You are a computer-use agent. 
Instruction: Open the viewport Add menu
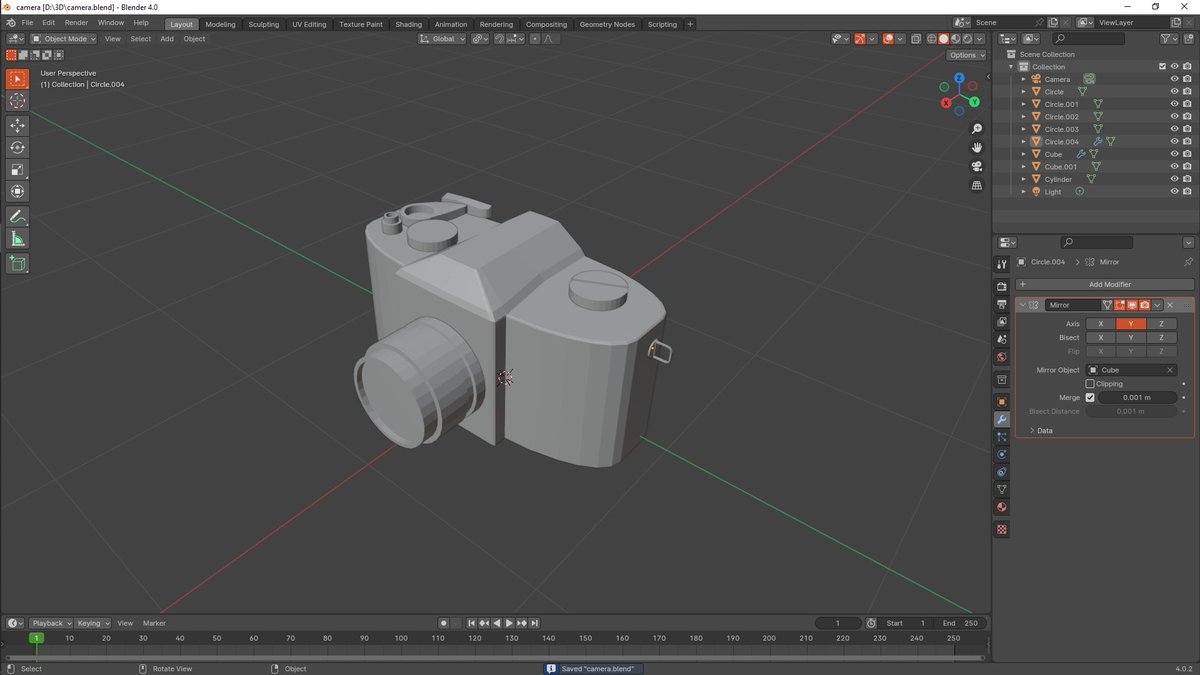[167, 39]
